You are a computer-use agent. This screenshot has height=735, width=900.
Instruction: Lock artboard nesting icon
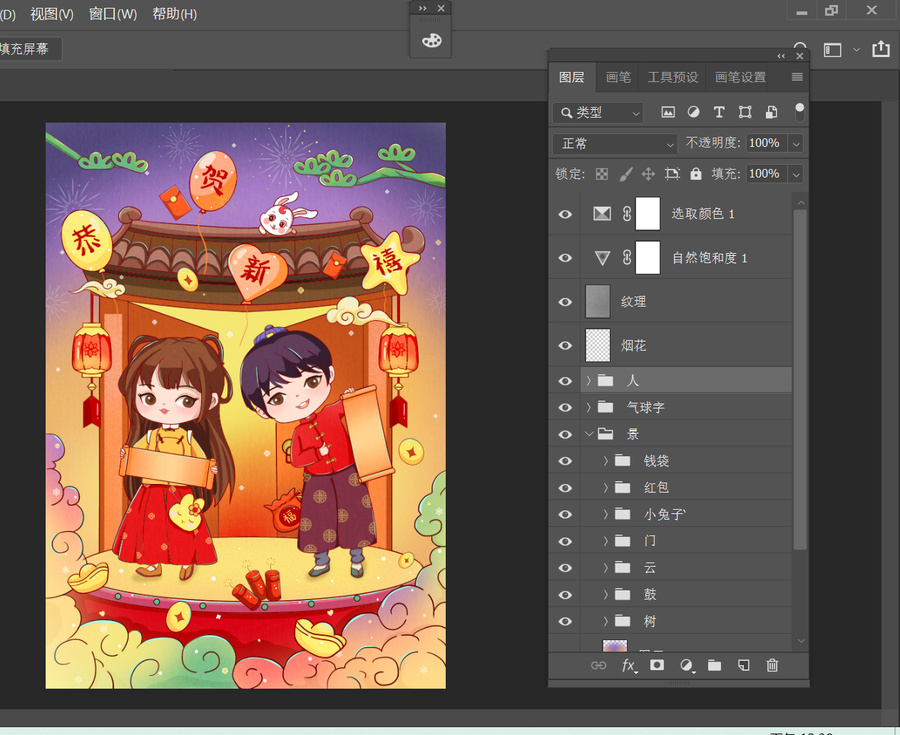(x=672, y=174)
